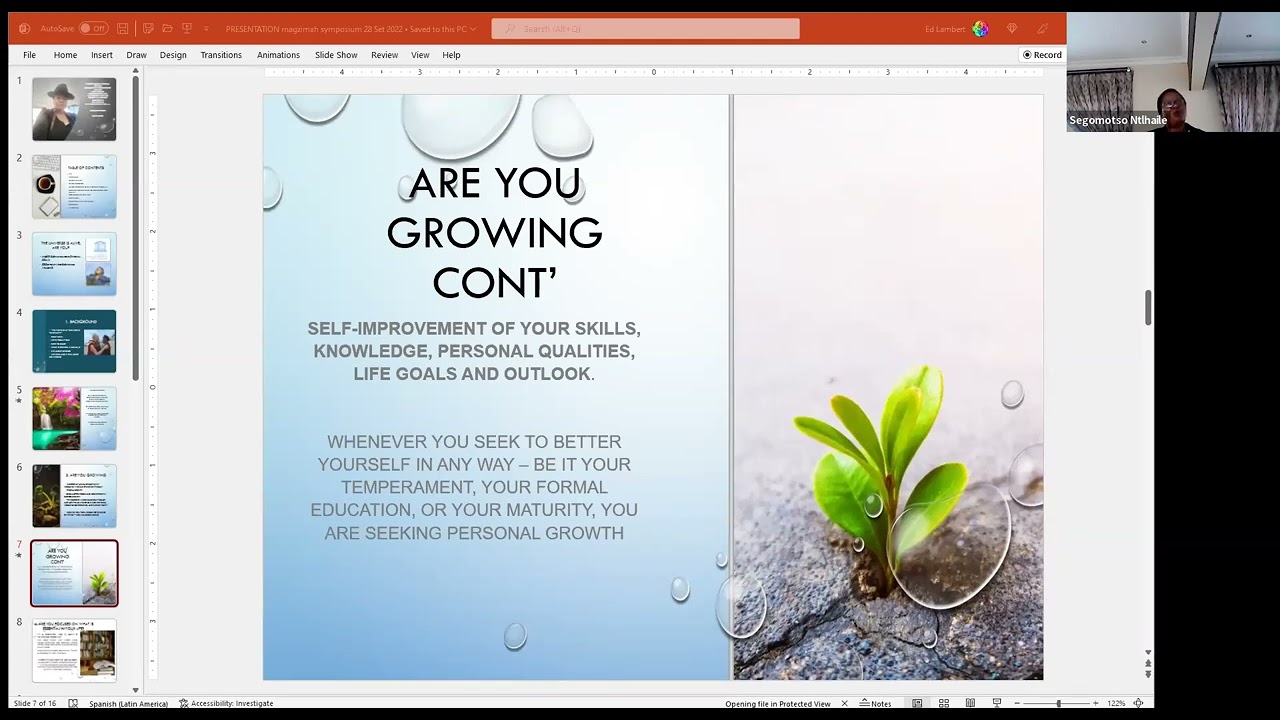Open the Slide Show tab

point(336,55)
